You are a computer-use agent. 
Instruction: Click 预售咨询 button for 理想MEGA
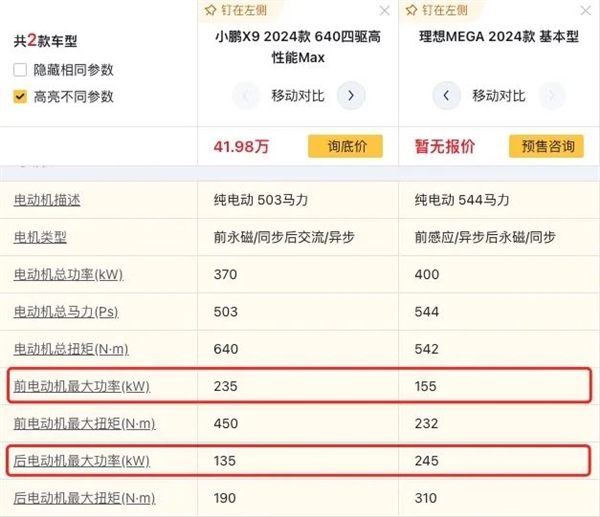pos(547,146)
